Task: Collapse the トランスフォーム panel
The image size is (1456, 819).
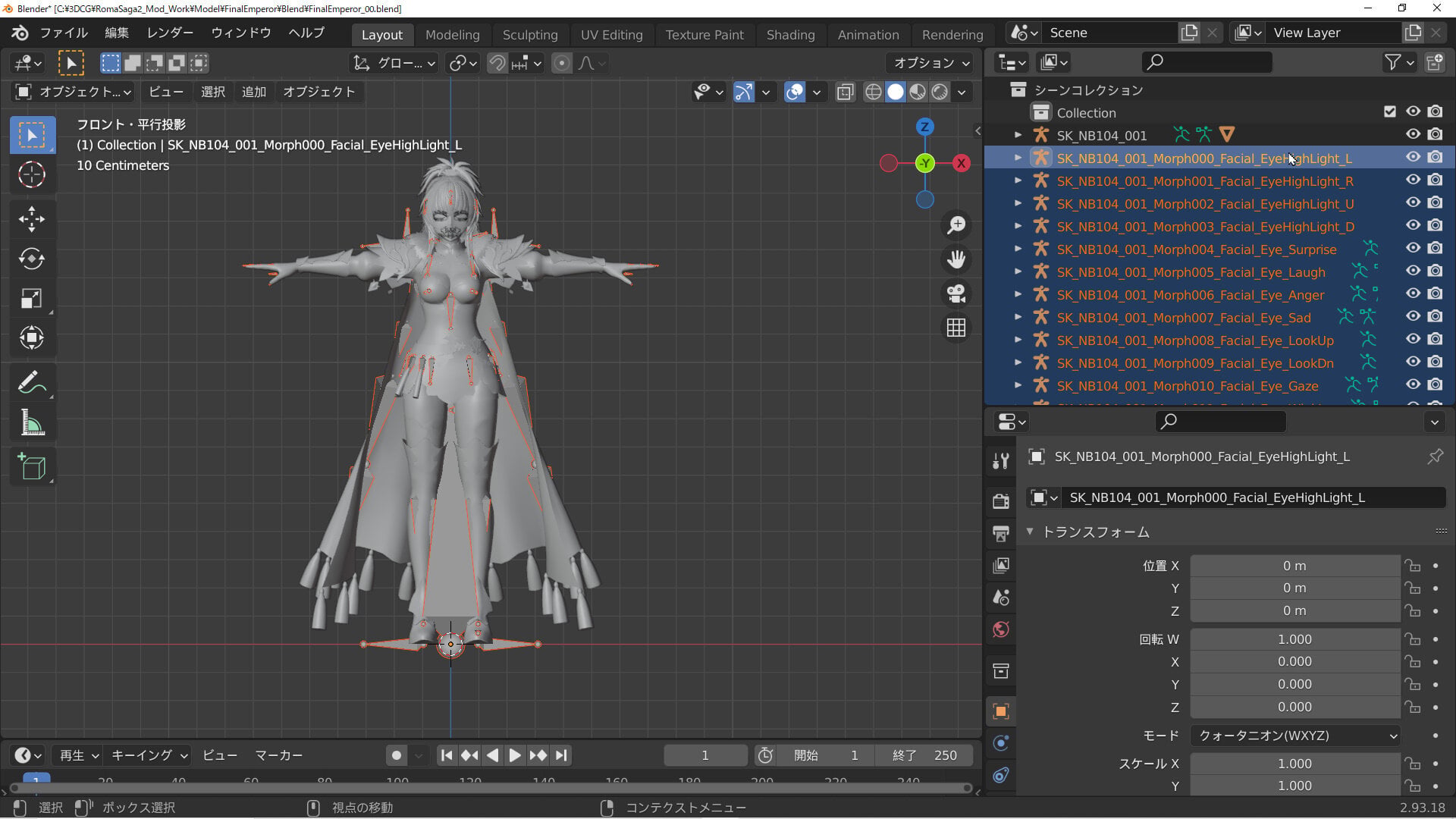Action: [x=1030, y=532]
